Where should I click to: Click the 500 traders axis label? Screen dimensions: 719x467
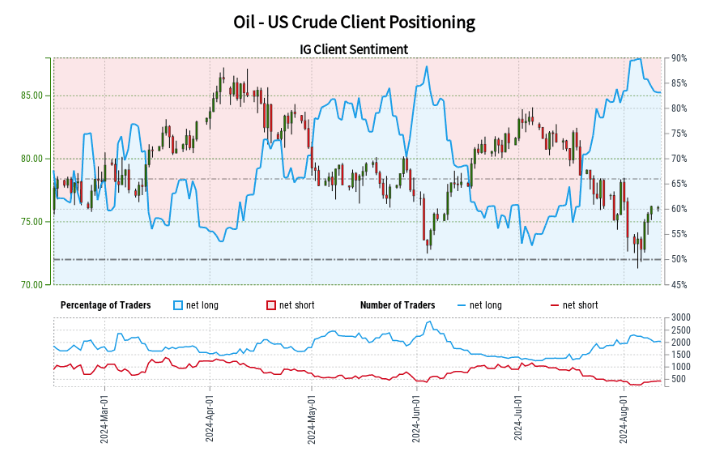[x=681, y=380]
